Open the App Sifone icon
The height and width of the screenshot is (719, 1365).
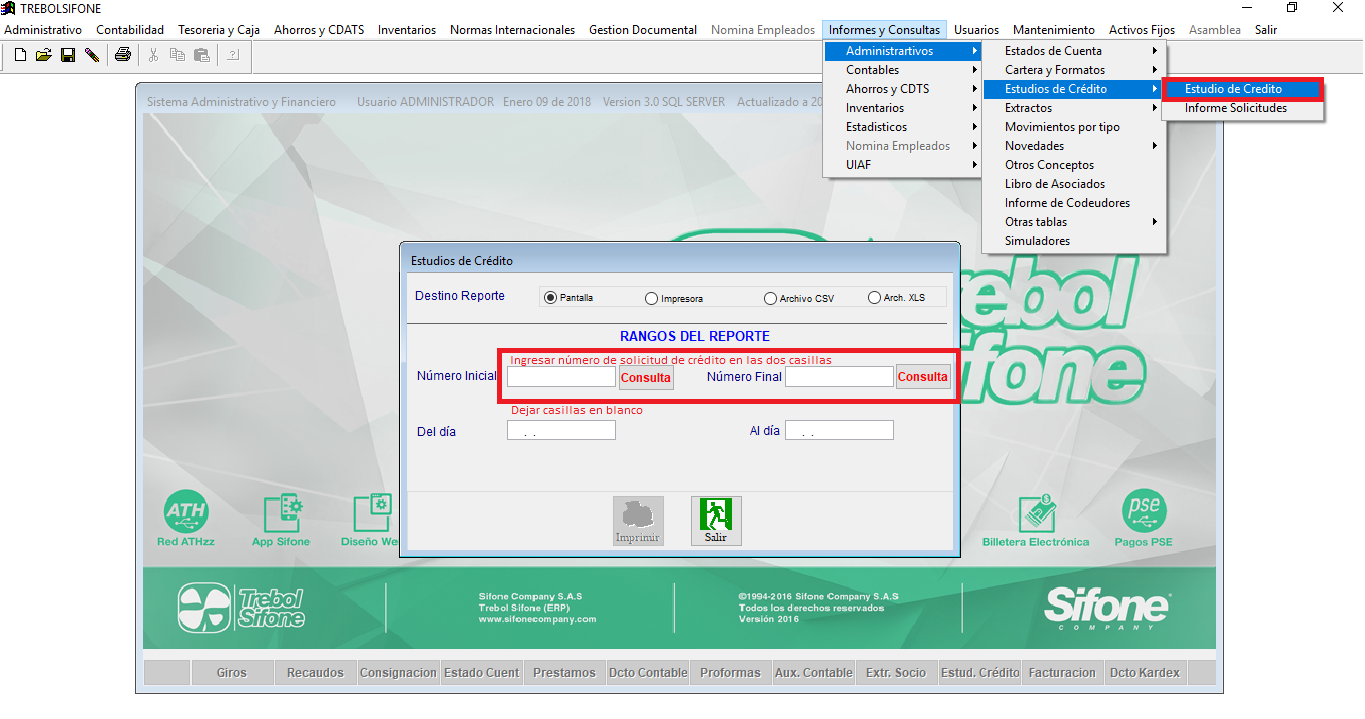click(x=281, y=513)
